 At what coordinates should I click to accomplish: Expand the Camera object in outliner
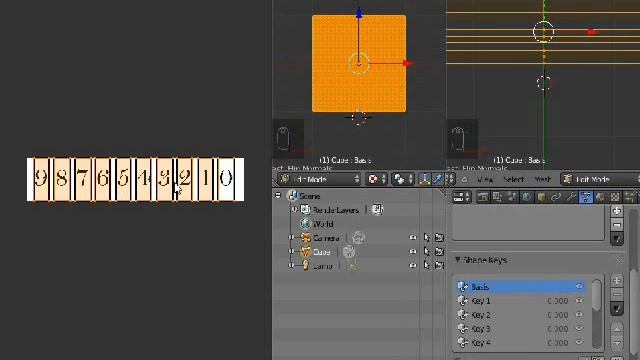tap(291, 238)
